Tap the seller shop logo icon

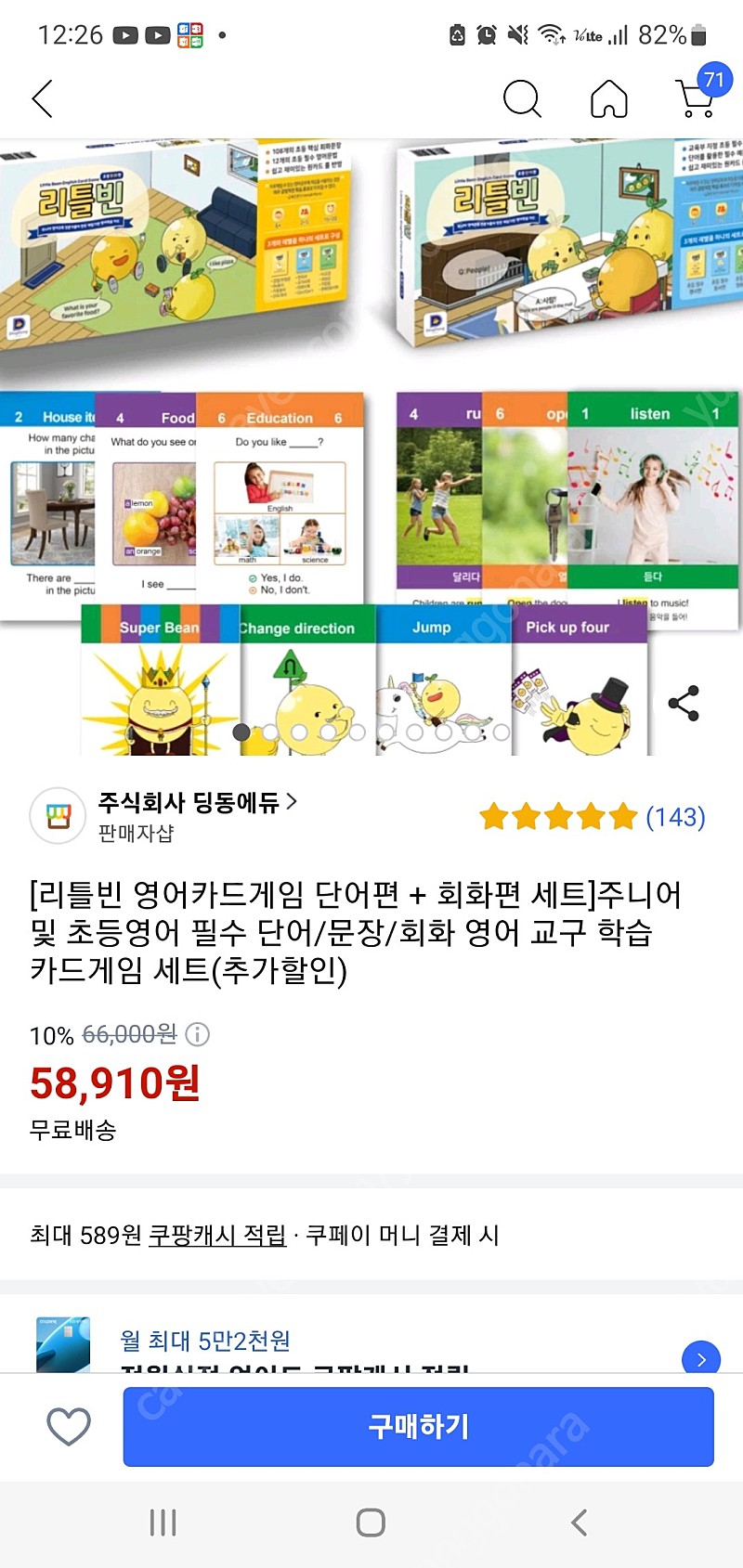[59, 816]
